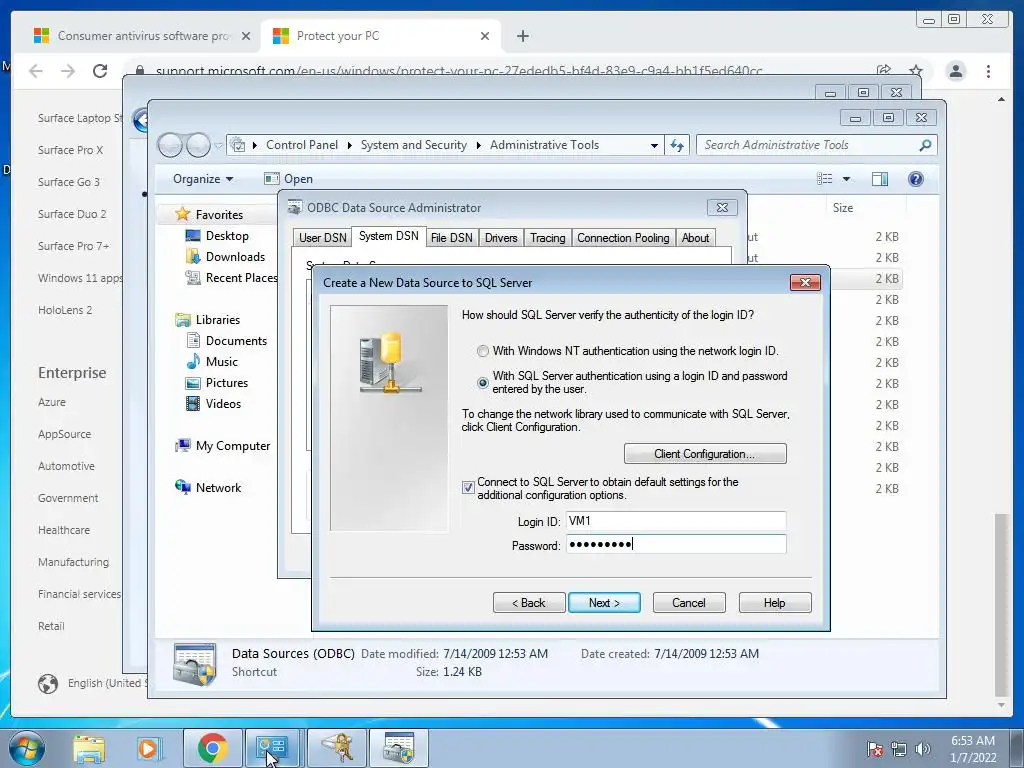Open the Windows Start menu

tap(26, 748)
